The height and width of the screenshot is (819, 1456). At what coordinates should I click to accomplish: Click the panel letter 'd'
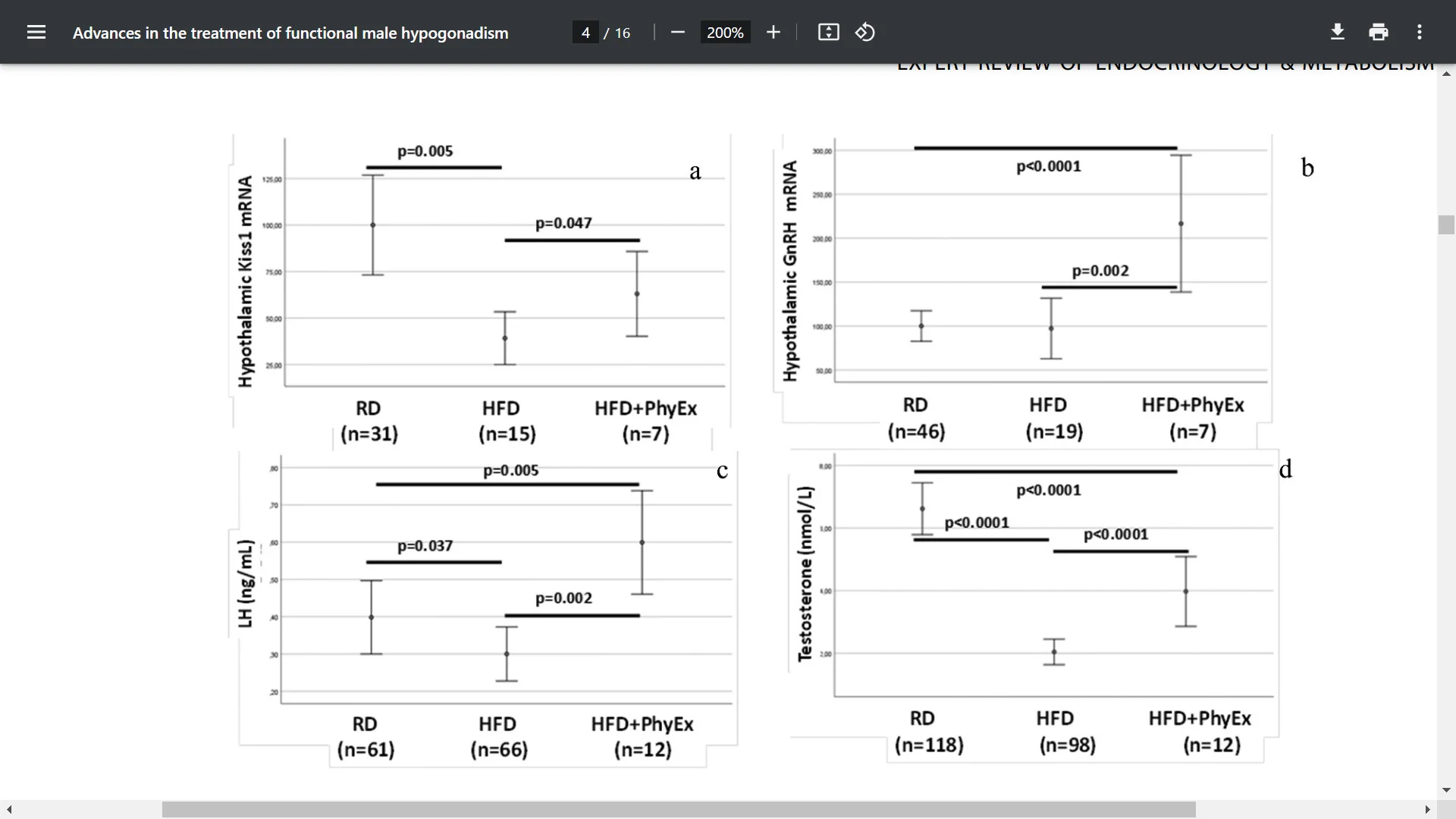pos(1285,469)
